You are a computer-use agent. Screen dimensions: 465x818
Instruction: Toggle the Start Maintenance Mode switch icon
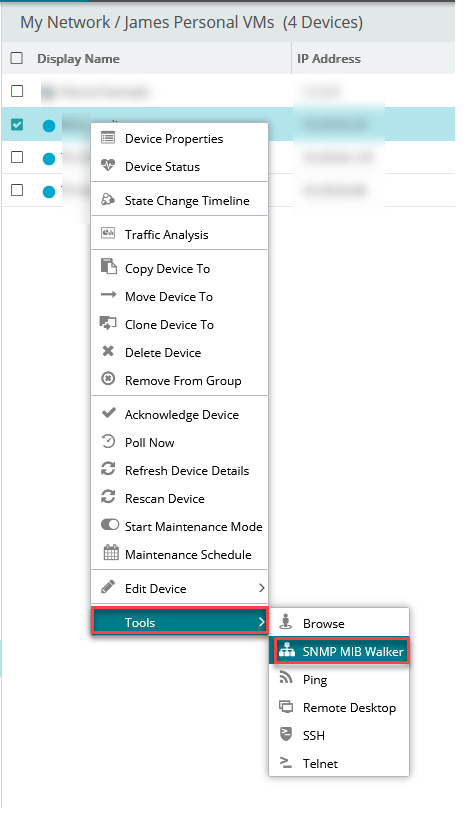tap(110, 525)
